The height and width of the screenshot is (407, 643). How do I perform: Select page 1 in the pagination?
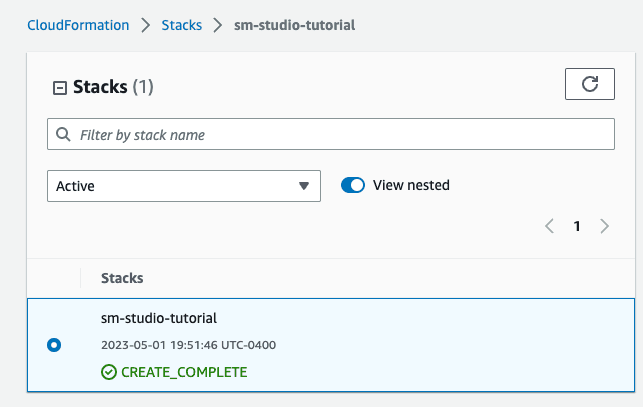[577, 226]
